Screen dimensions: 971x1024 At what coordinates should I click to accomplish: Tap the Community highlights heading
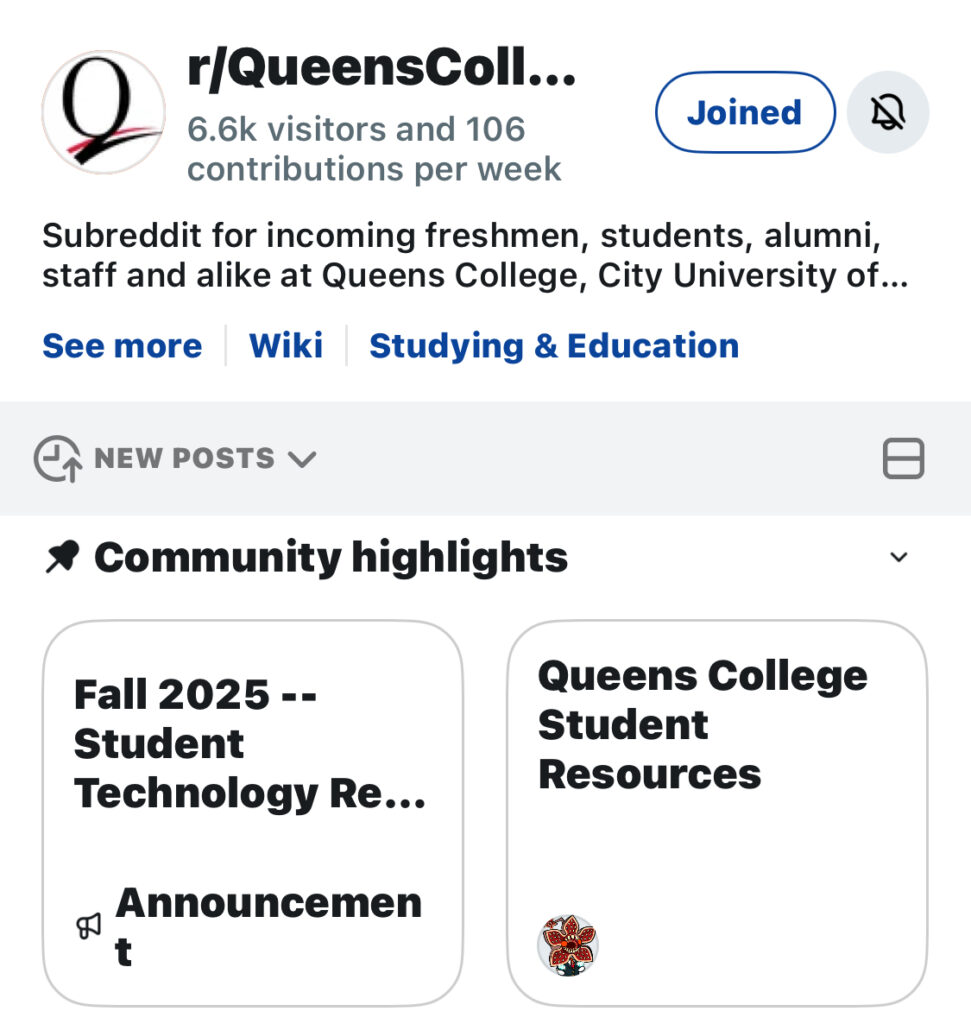[x=330, y=558]
